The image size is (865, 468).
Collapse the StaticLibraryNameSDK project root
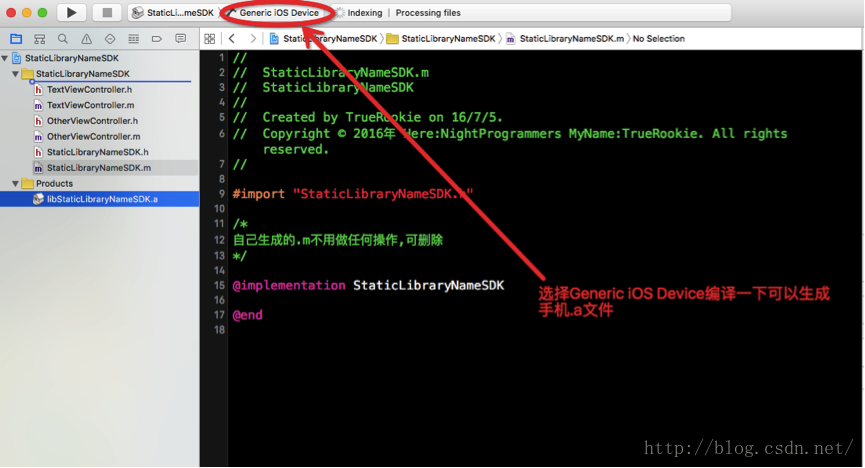[5, 58]
